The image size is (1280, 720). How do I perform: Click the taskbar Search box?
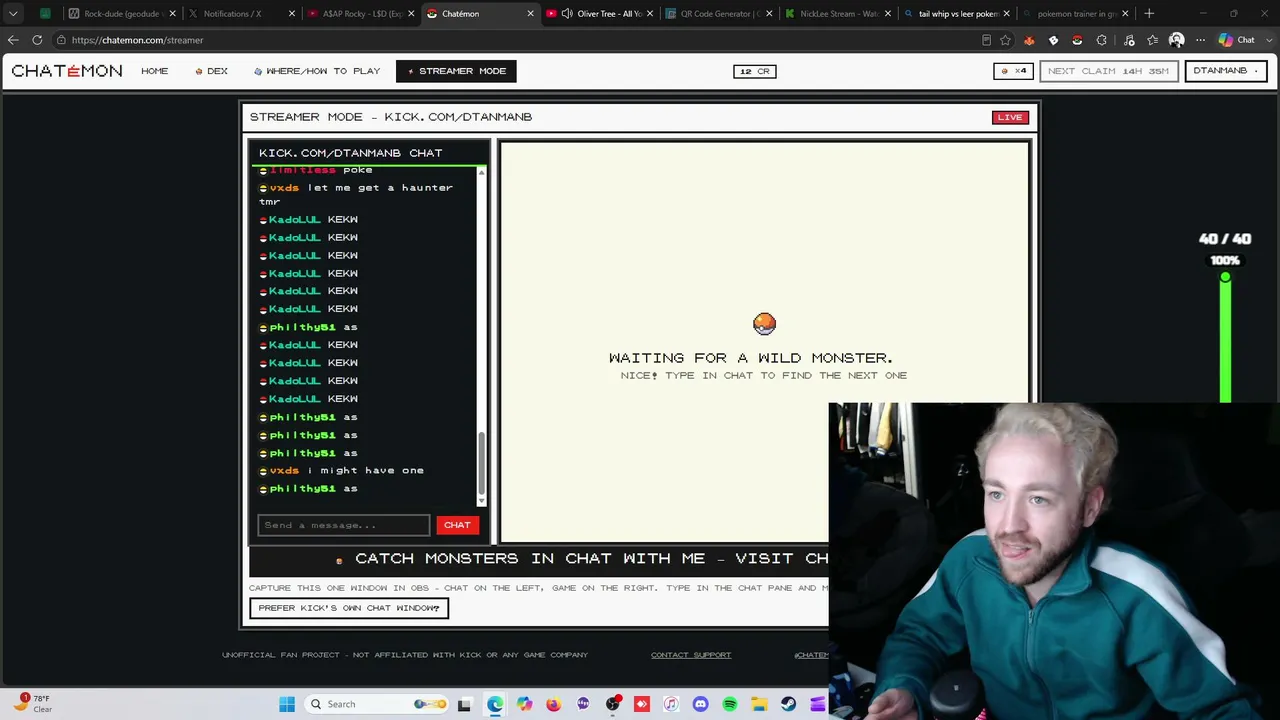click(376, 704)
